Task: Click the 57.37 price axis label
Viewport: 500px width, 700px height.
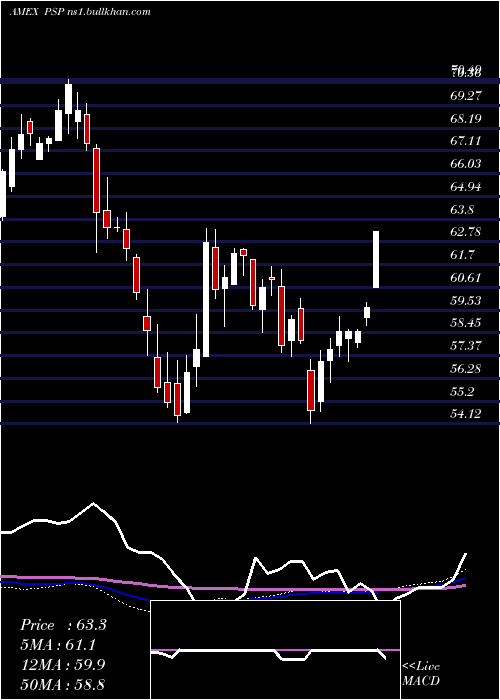Action: tap(466, 346)
